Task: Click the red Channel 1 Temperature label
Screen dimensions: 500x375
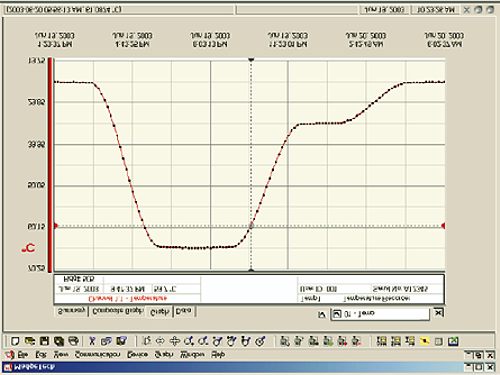Action: pyautogui.click(x=128, y=298)
